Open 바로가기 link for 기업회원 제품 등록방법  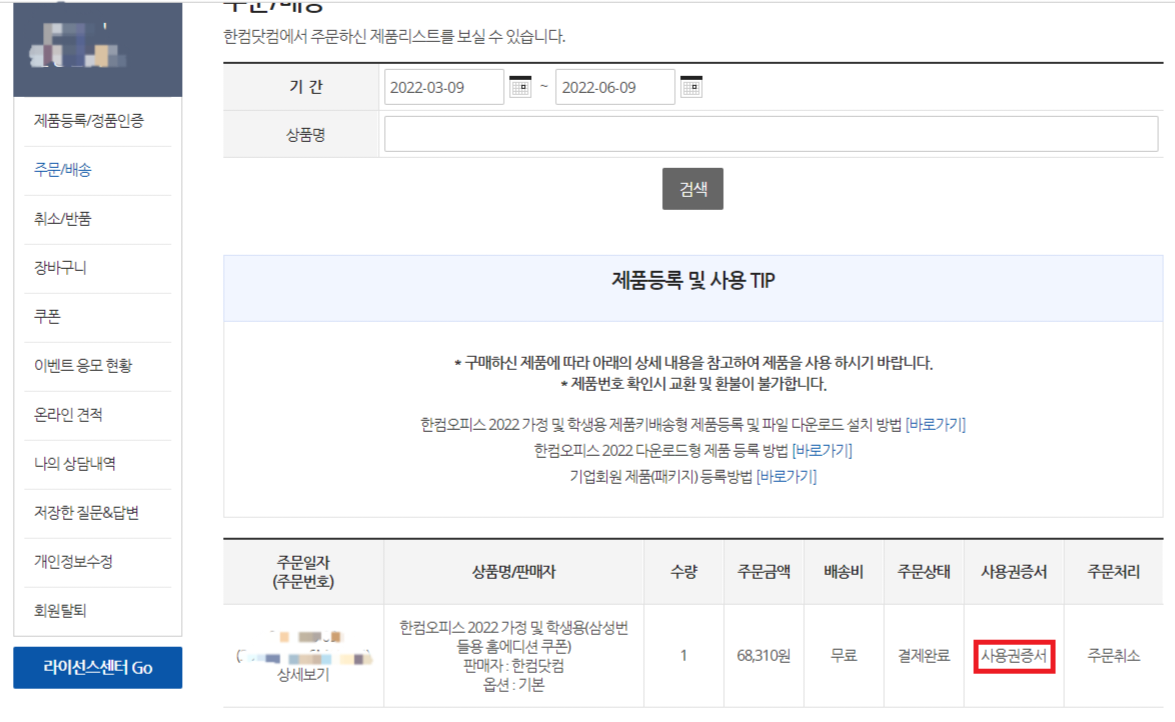786,476
